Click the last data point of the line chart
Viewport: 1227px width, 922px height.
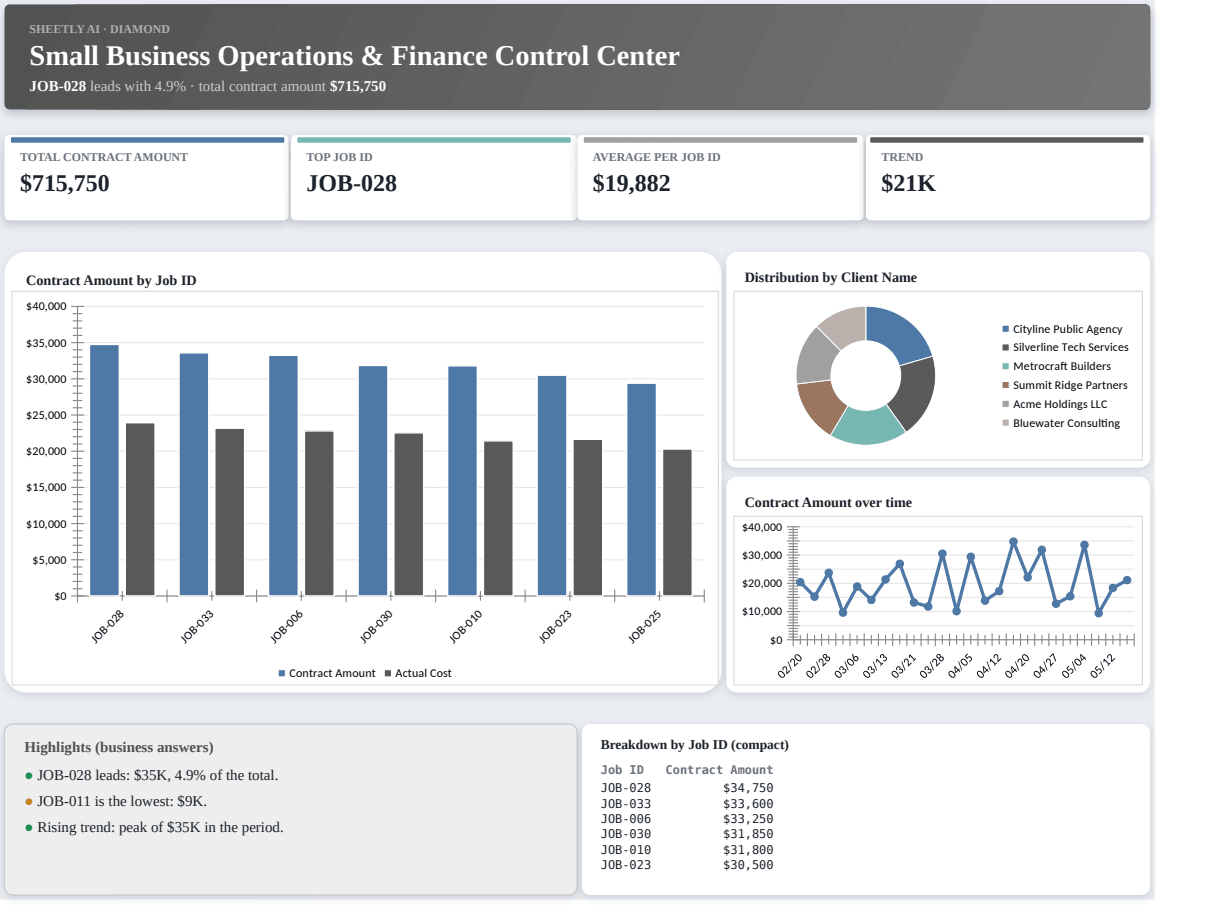point(1127,580)
